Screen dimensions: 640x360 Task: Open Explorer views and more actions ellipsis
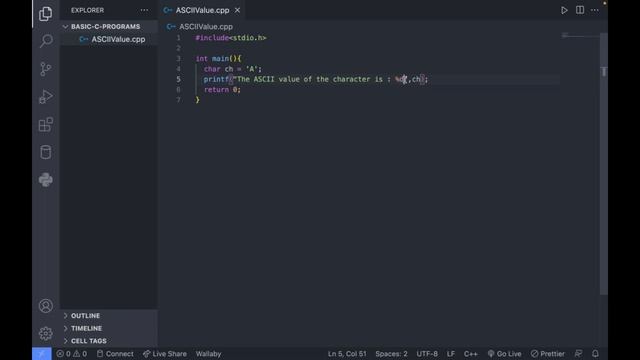pos(144,10)
